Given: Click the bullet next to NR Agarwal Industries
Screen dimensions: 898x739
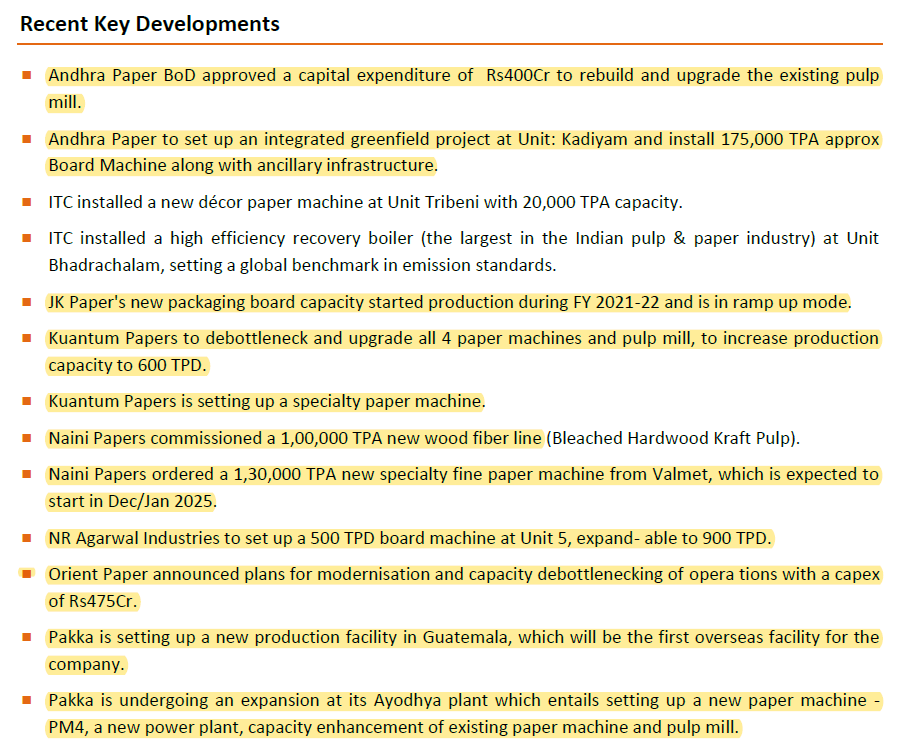Looking at the screenshot, I should 27,538.
